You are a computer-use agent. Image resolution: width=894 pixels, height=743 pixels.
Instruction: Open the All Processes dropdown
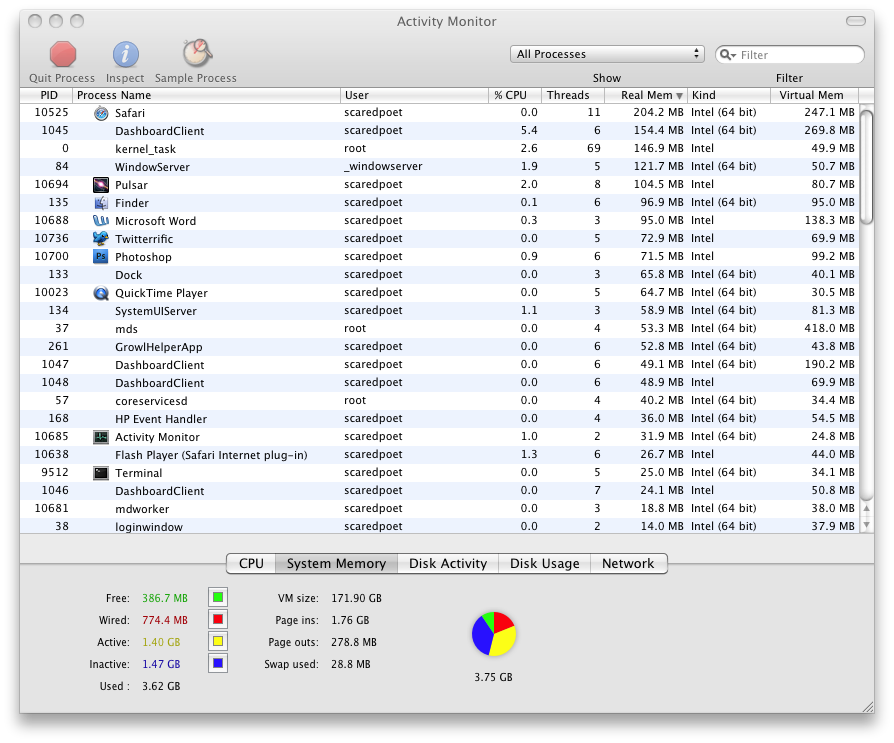[607, 54]
